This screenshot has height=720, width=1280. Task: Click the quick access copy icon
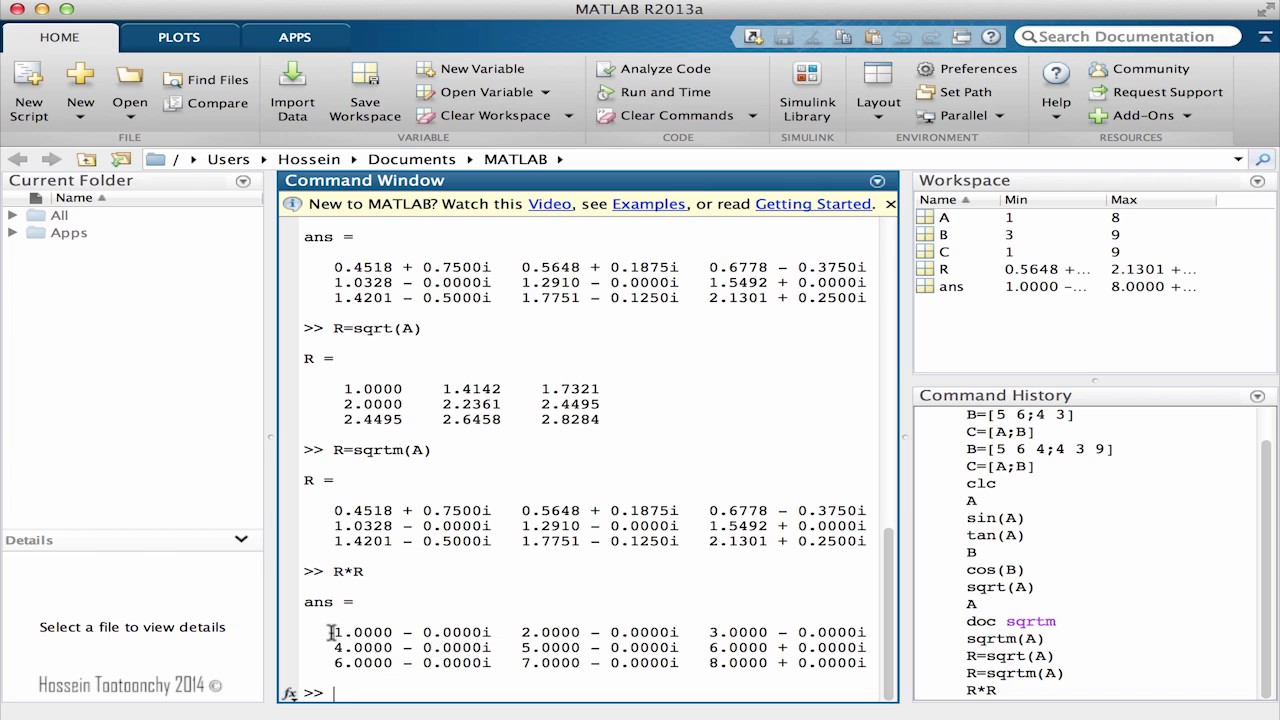click(x=843, y=37)
